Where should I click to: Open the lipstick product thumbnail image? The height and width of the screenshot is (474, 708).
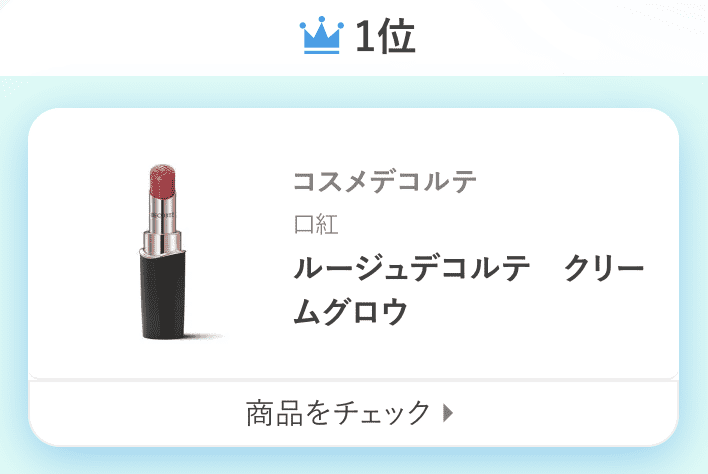(174, 252)
